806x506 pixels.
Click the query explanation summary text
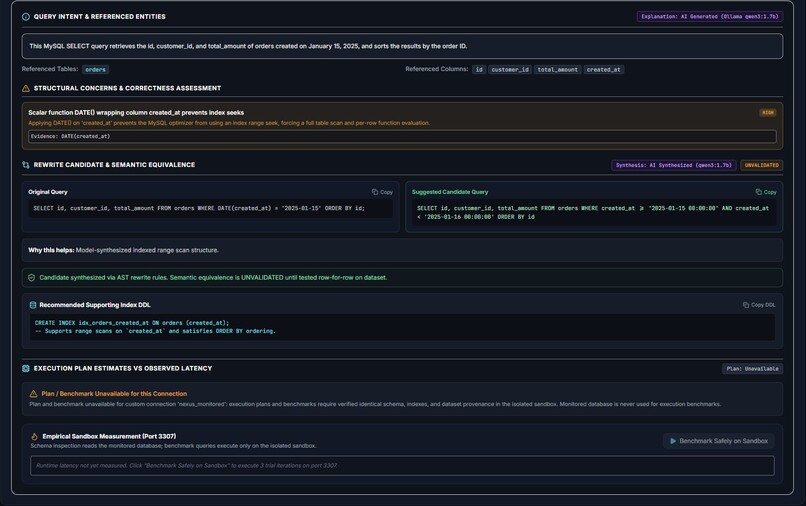tap(248, 46)
